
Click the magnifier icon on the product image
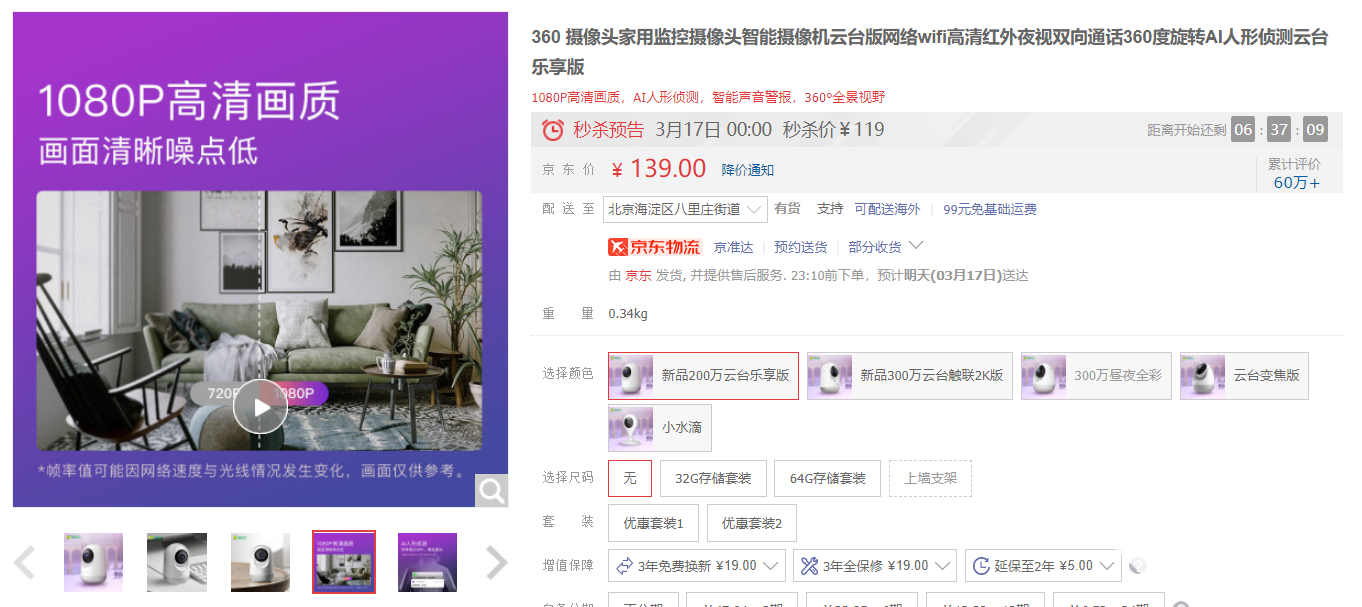coord(491,490)
